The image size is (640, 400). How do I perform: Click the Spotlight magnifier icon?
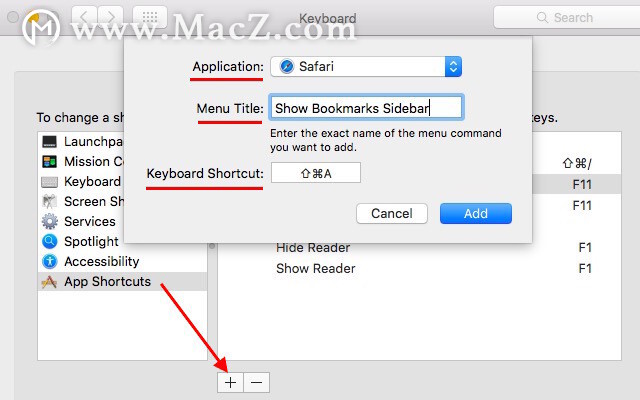[x=49, y=242]
